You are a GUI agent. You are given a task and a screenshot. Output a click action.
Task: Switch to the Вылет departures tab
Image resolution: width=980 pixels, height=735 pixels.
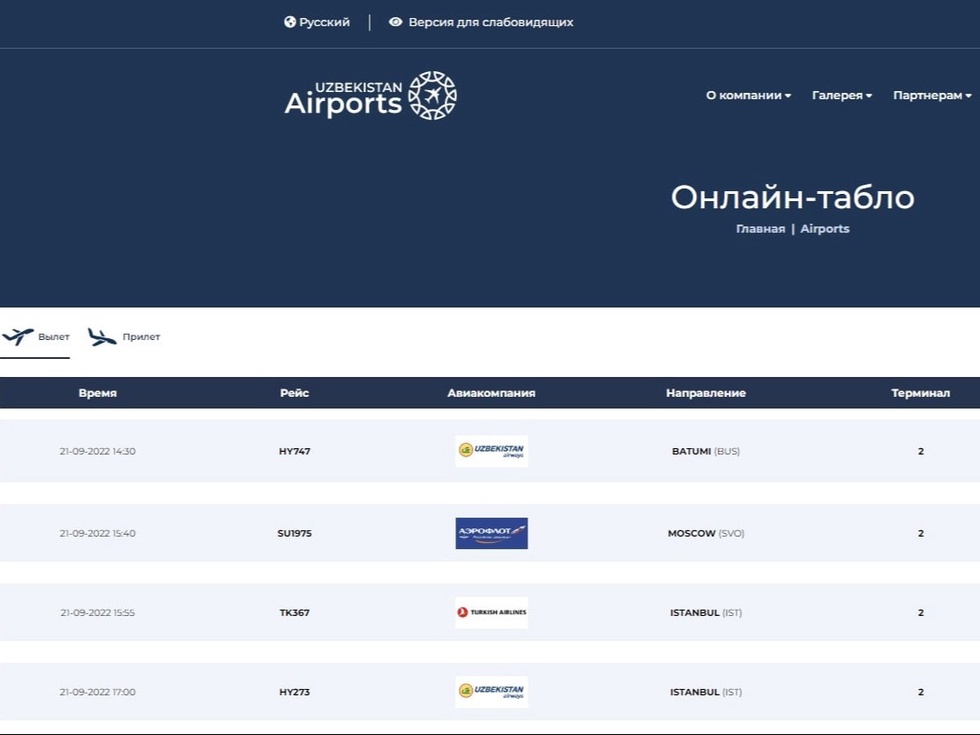pyautogui.click(x=53, y=337)
